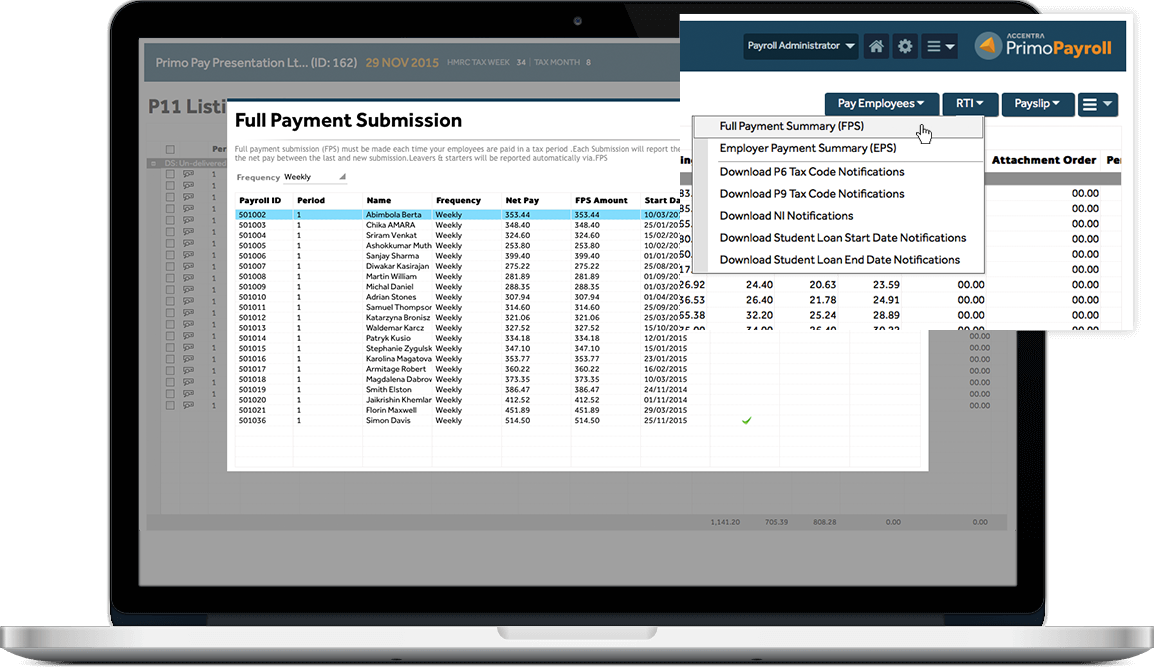Image resolution: width=1154 pixels, height=668 pixels.
Task: Expand the Pay Employees dropdown
Action: (x=882, y=104)
